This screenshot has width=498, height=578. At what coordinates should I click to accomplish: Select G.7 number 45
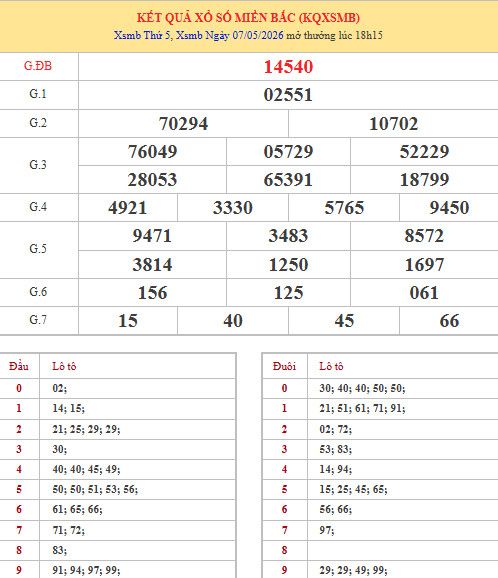tap(344, 321)
